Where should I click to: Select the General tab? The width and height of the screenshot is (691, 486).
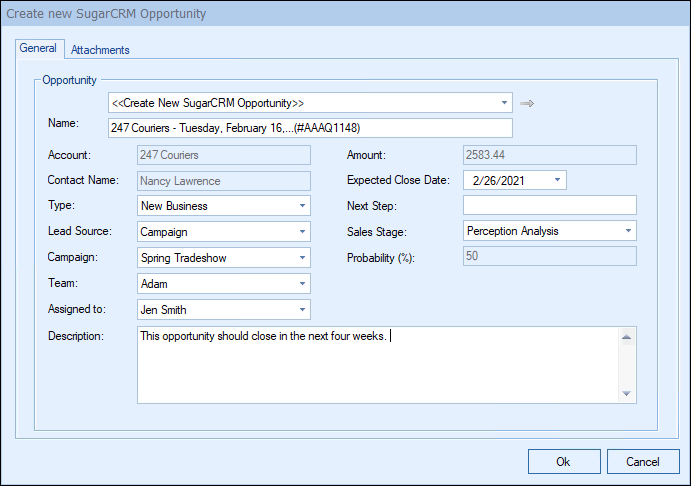(38, 49)
